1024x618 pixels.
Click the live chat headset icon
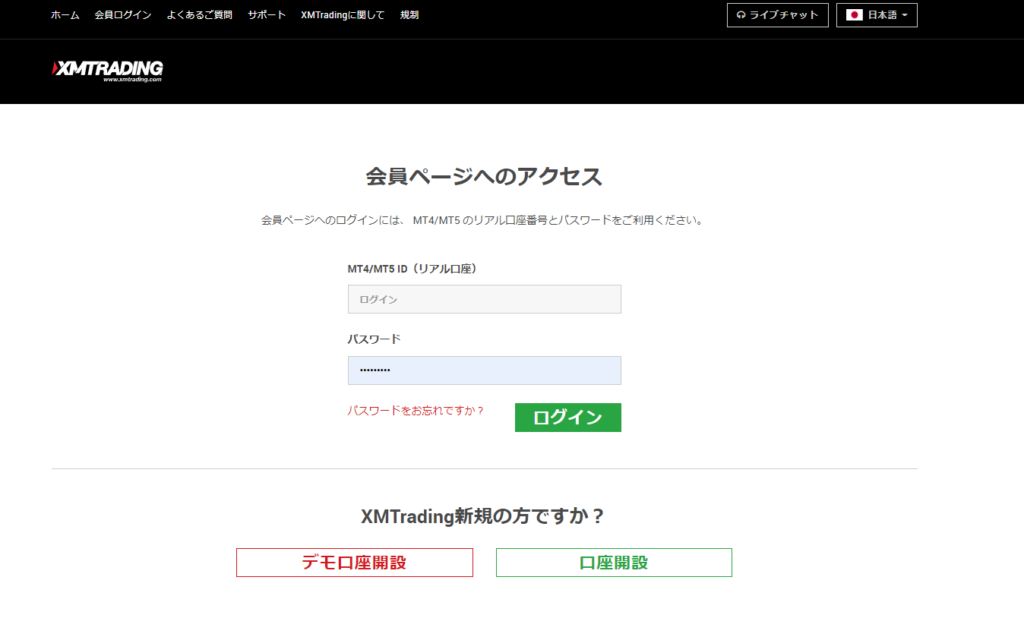pos(741,15)
